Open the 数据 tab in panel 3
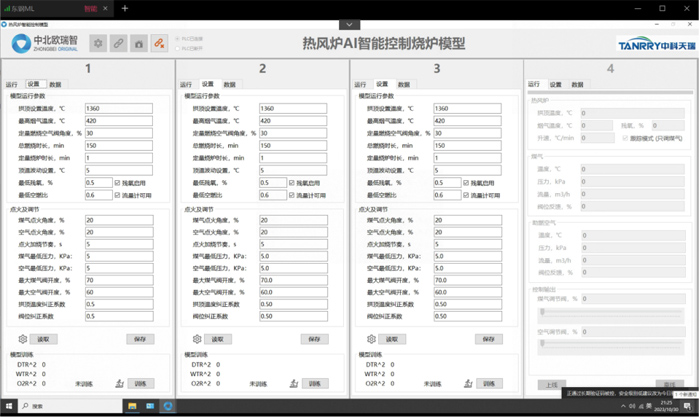 coord(403,85)
